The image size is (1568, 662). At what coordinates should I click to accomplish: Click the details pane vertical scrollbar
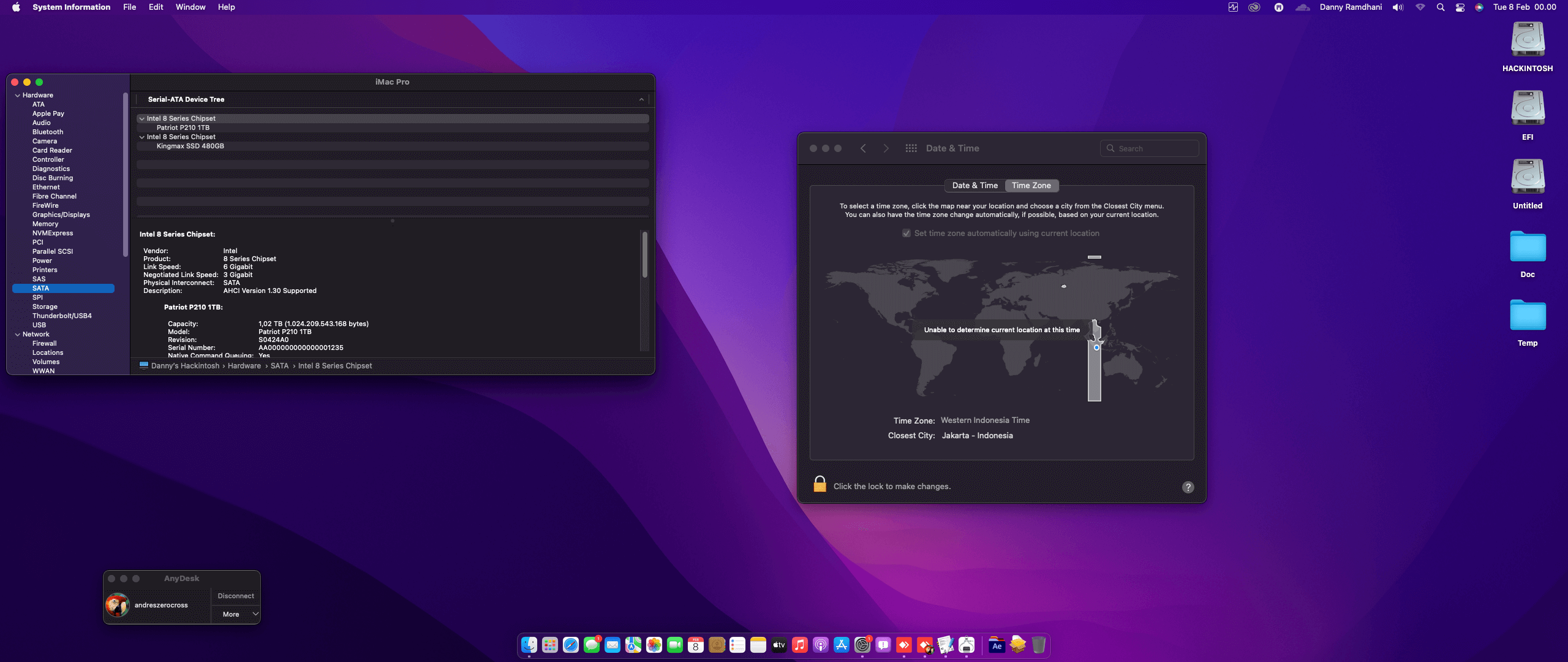644,255
